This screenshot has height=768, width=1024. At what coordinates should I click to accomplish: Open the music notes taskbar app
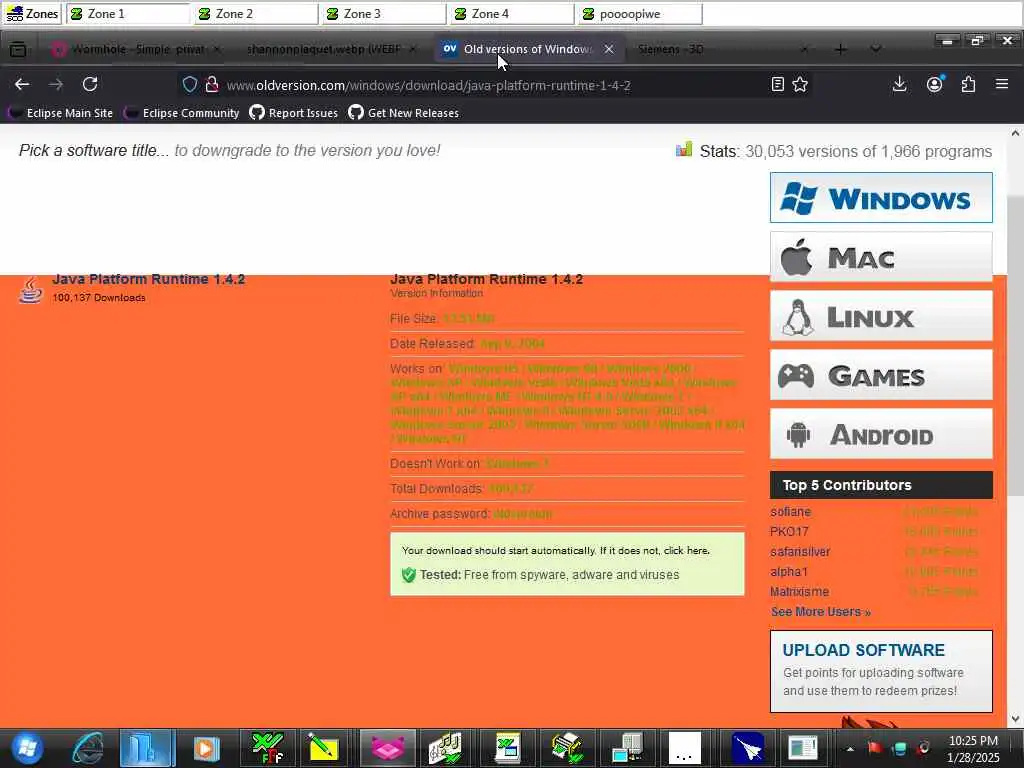pos(445,748)
